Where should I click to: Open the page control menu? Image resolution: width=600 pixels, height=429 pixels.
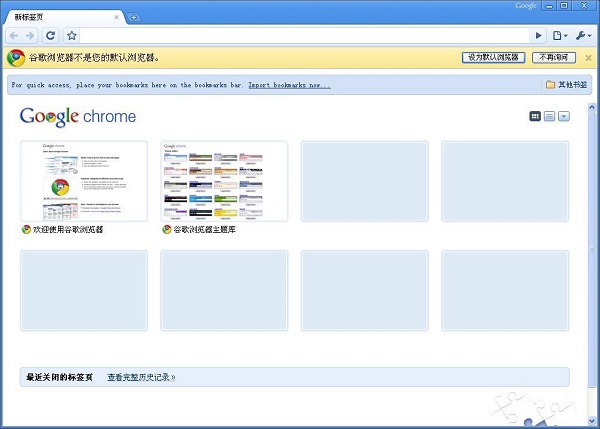560,36
